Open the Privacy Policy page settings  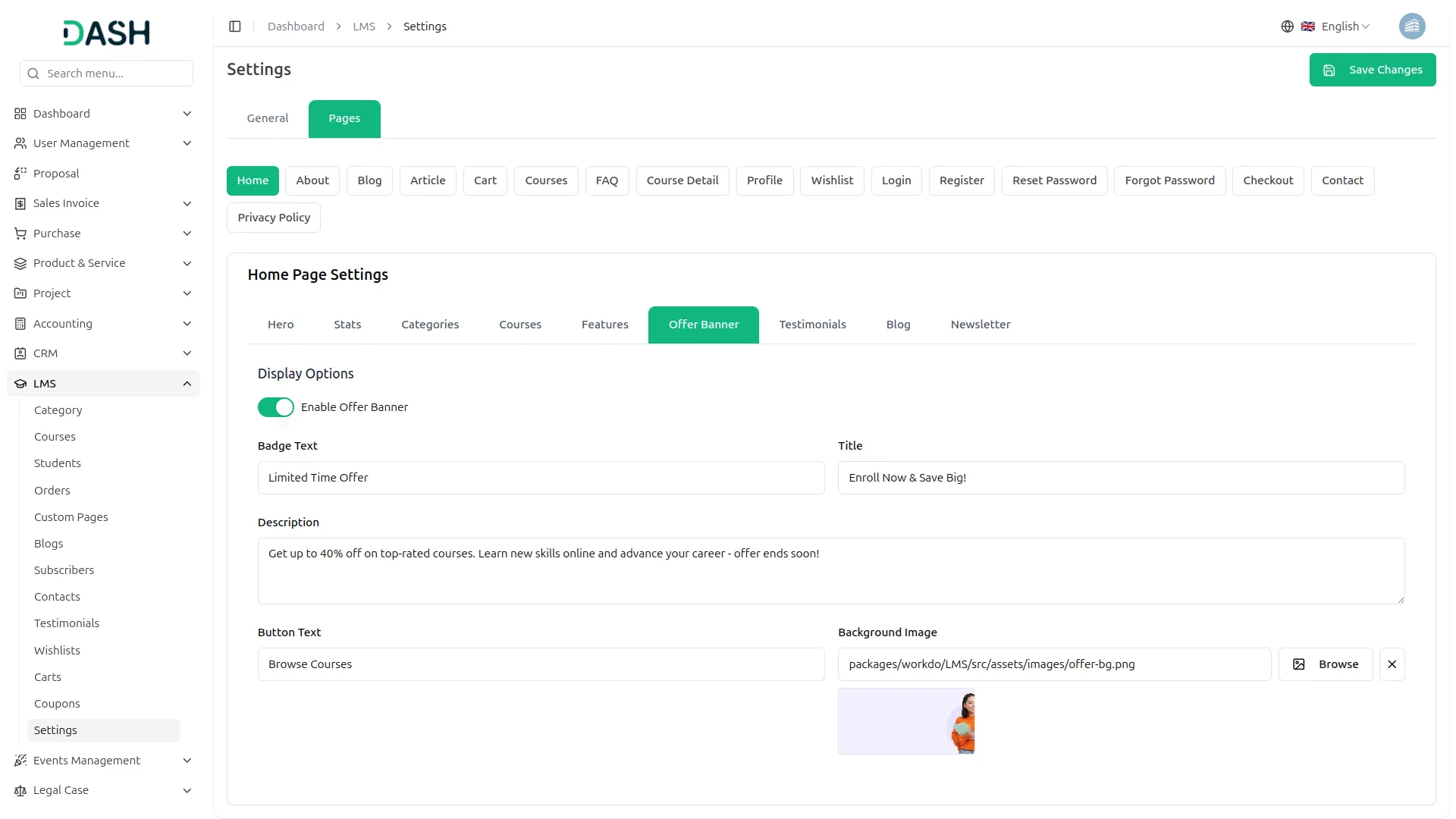[274, 218]
